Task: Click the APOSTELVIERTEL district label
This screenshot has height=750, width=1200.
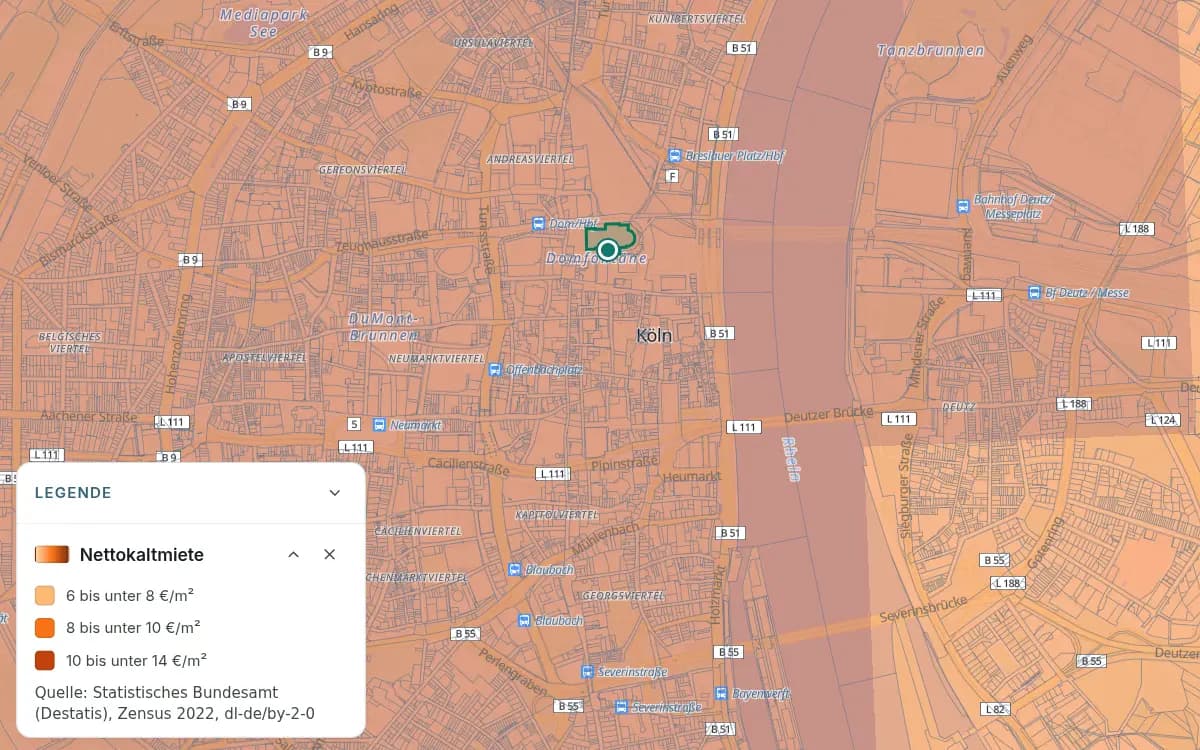Action: click(264, 357)
